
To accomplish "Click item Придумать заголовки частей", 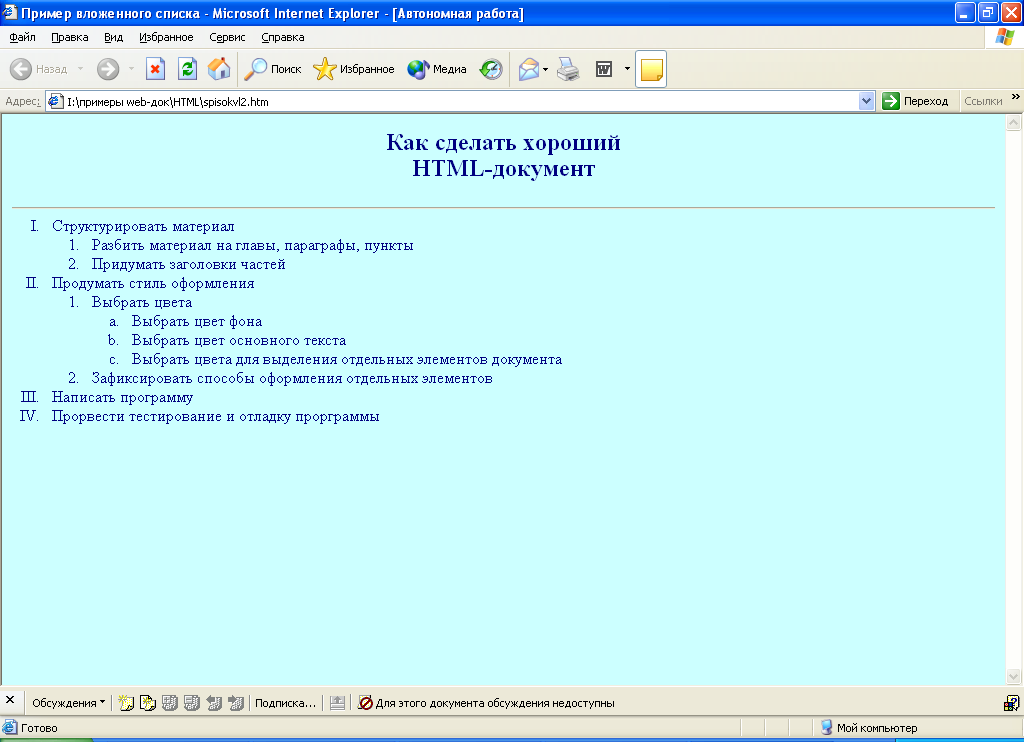I will [x=188, y=264].
